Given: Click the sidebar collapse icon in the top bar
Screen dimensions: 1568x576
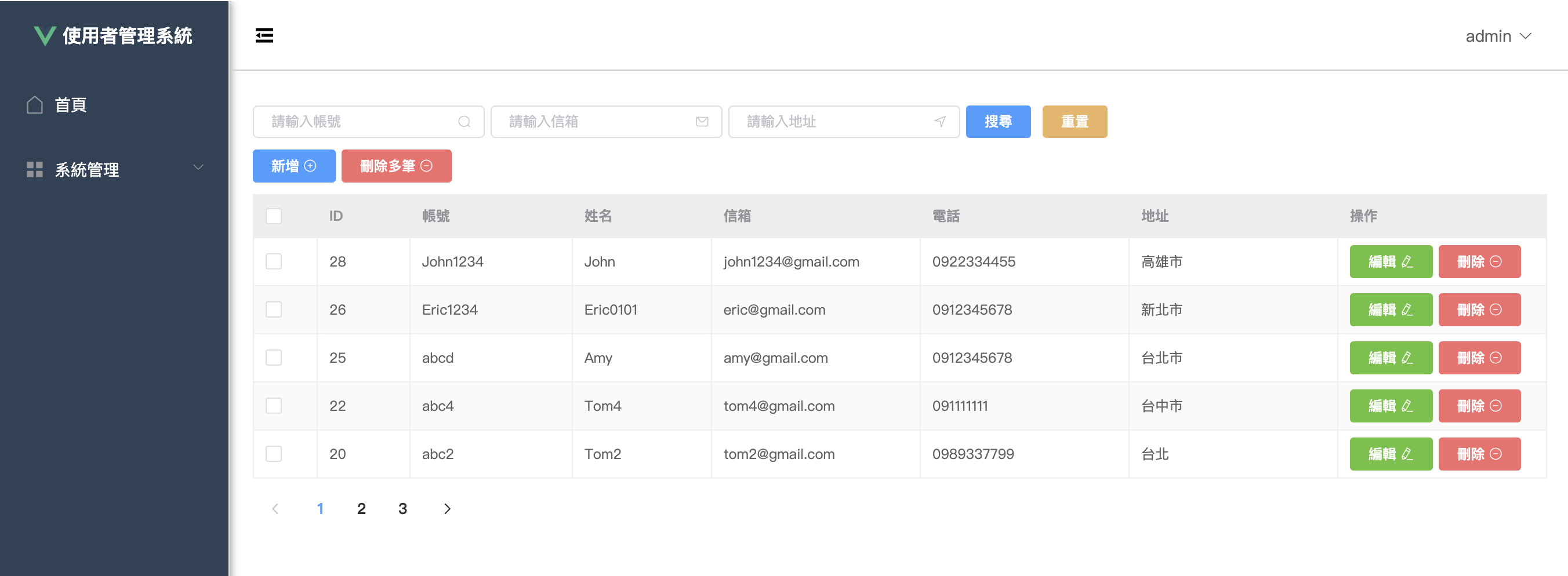Looking at the screenshot, I should pyautogui.click(x=264, y=36).
